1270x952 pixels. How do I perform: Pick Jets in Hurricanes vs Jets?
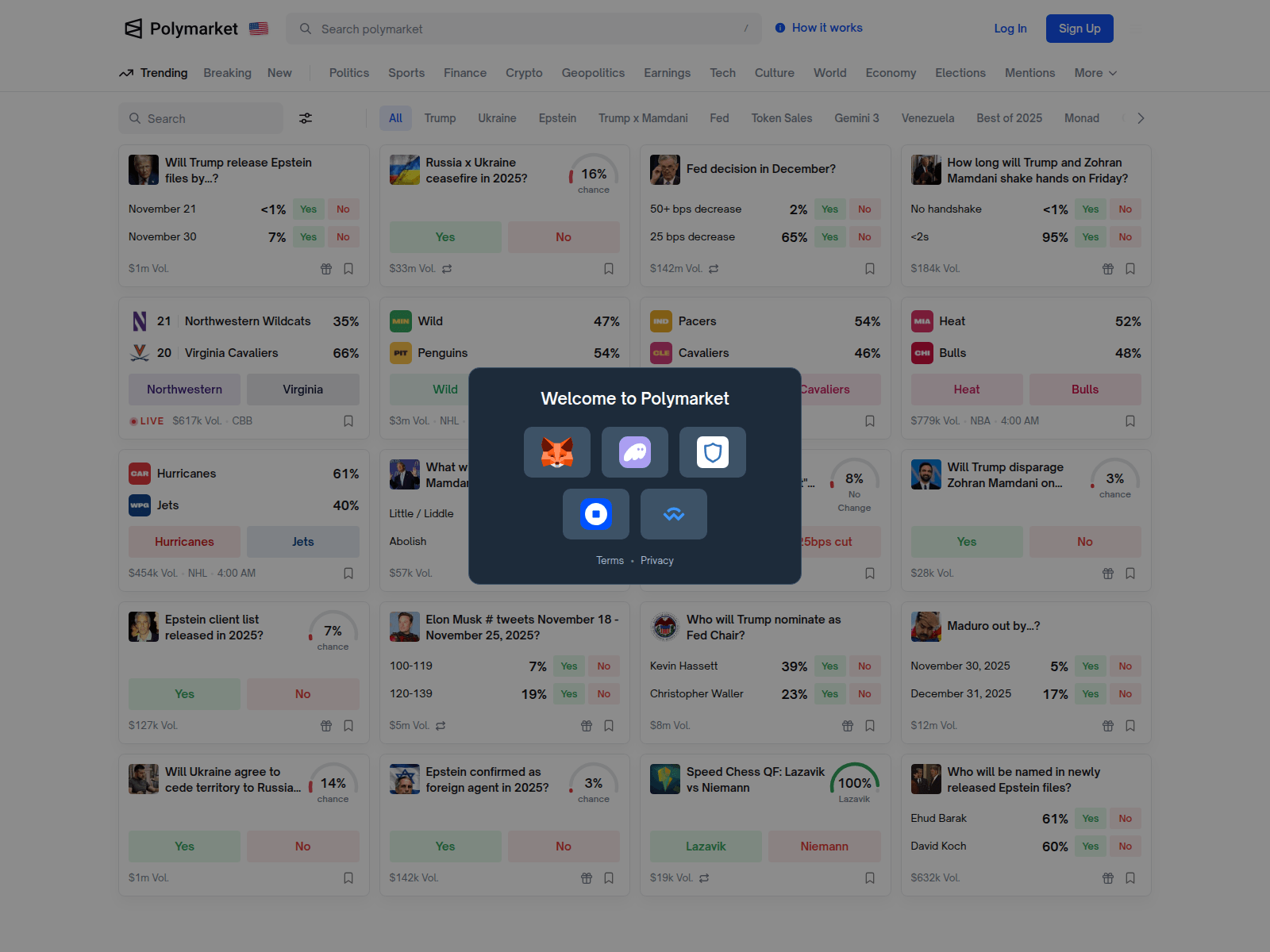(x=303, y=542)
